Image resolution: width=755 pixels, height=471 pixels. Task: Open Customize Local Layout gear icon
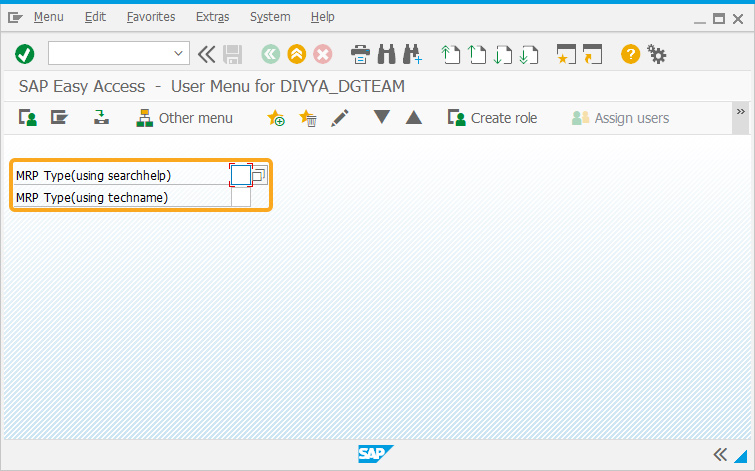coord(657,54)
